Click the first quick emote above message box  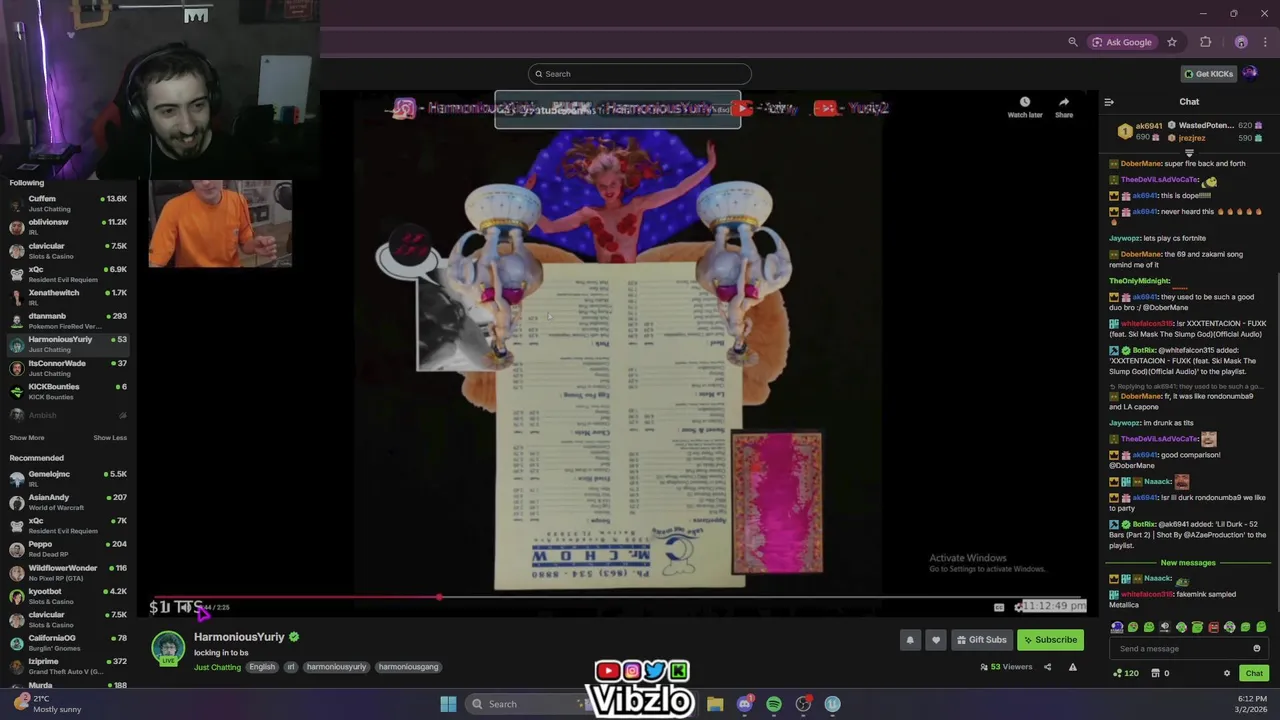1117,627
